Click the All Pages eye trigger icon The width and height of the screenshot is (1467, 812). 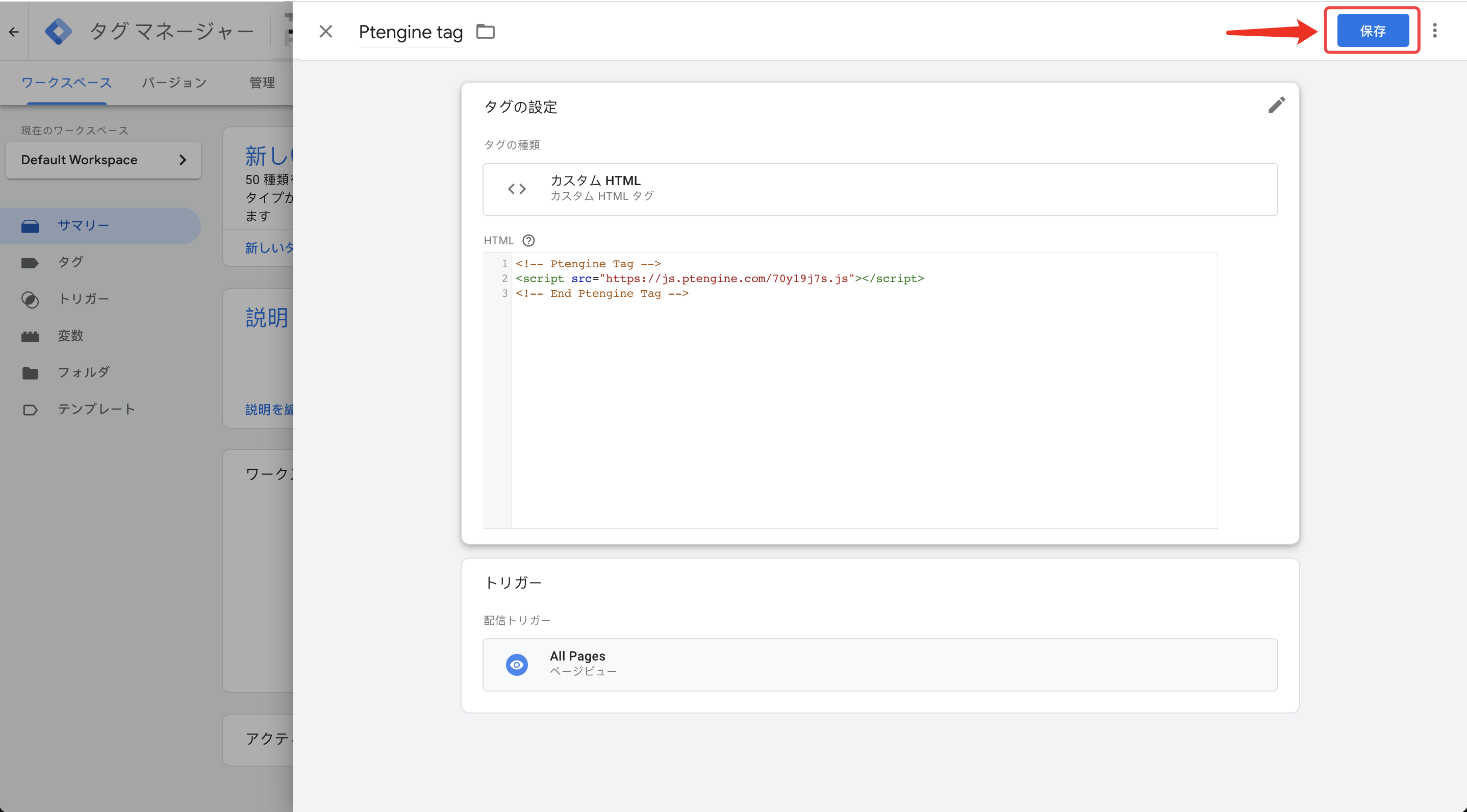click(517, 665)
